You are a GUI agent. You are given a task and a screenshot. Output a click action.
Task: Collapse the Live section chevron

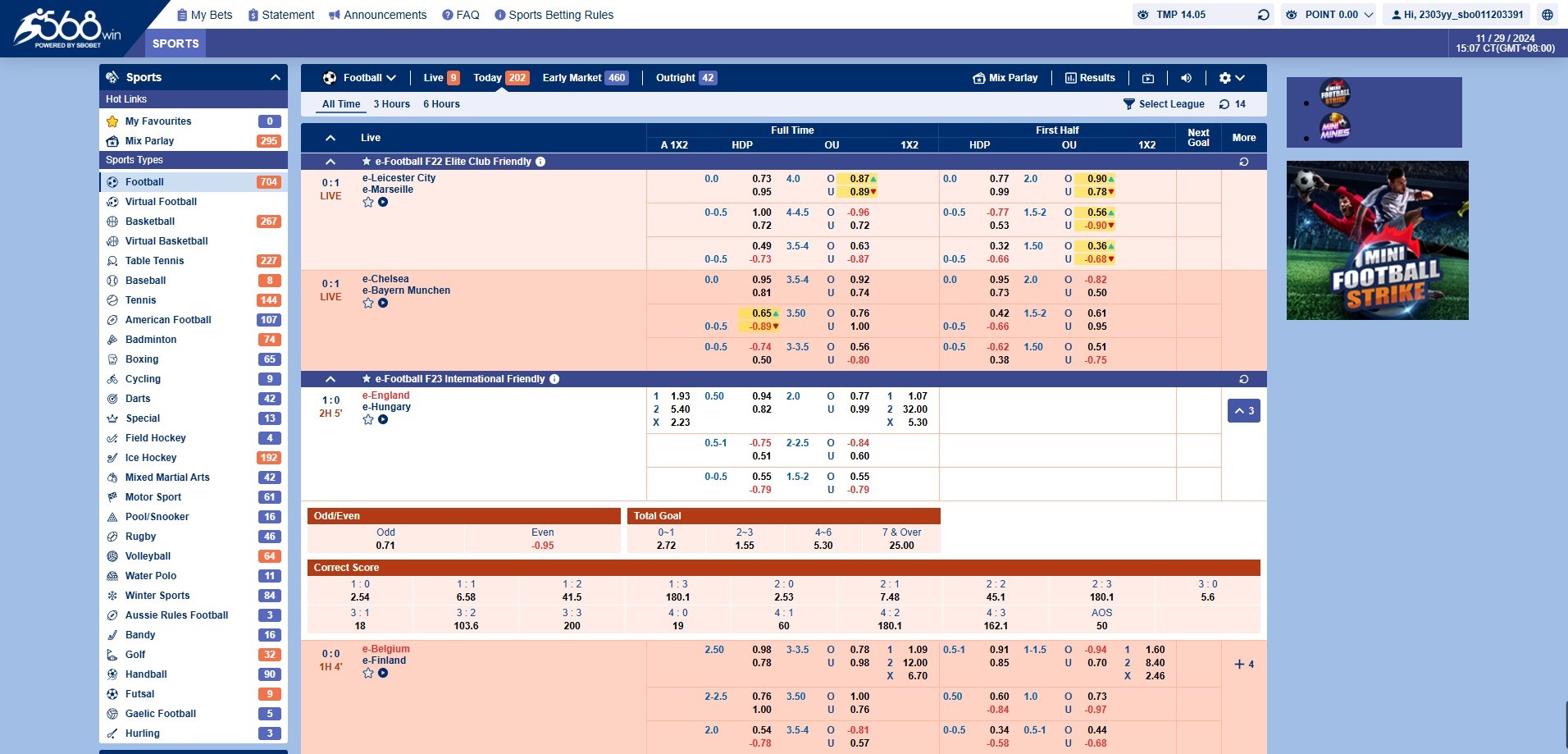tap(330, 138)
